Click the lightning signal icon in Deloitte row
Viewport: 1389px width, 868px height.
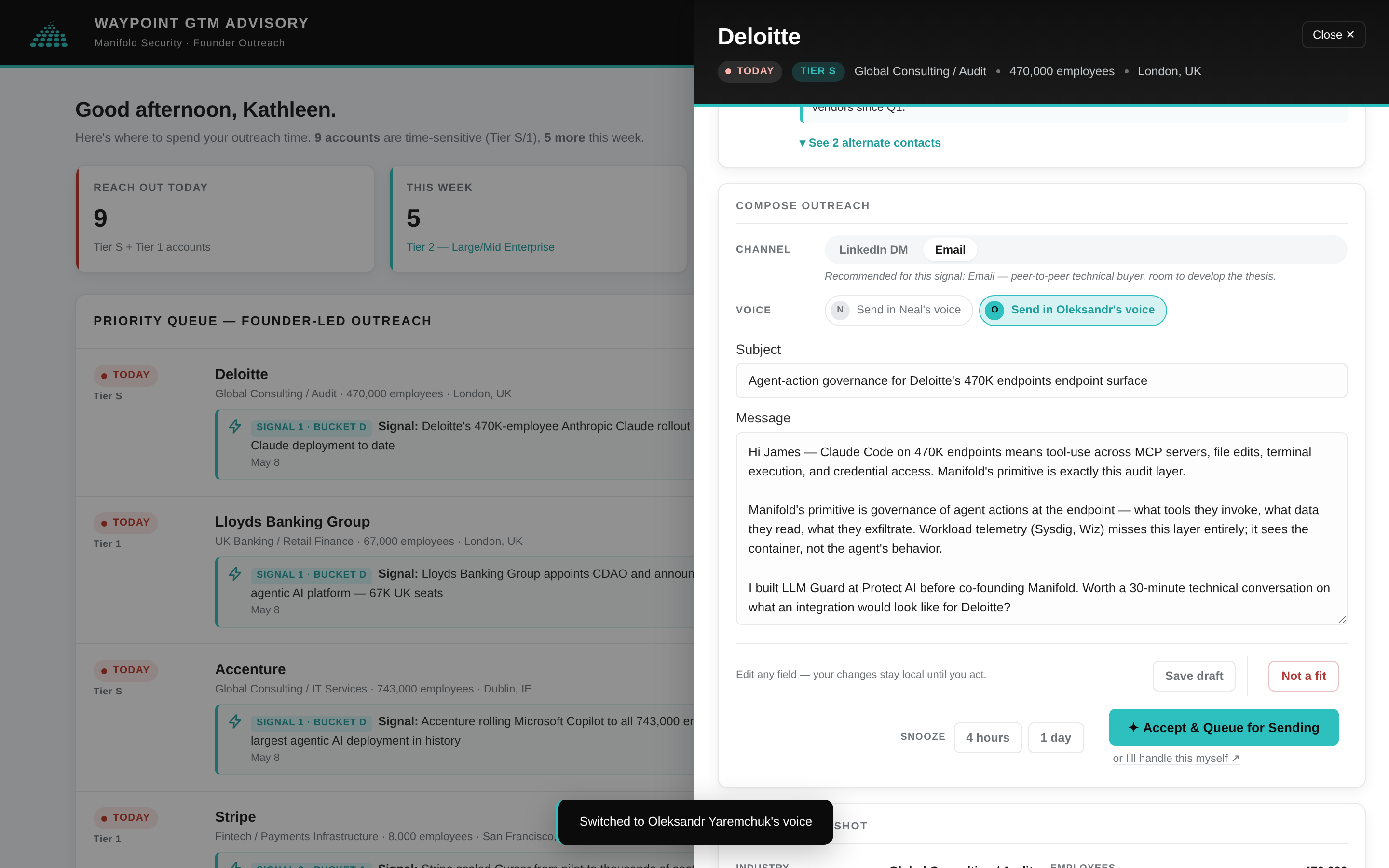click(x=235, y=426)
